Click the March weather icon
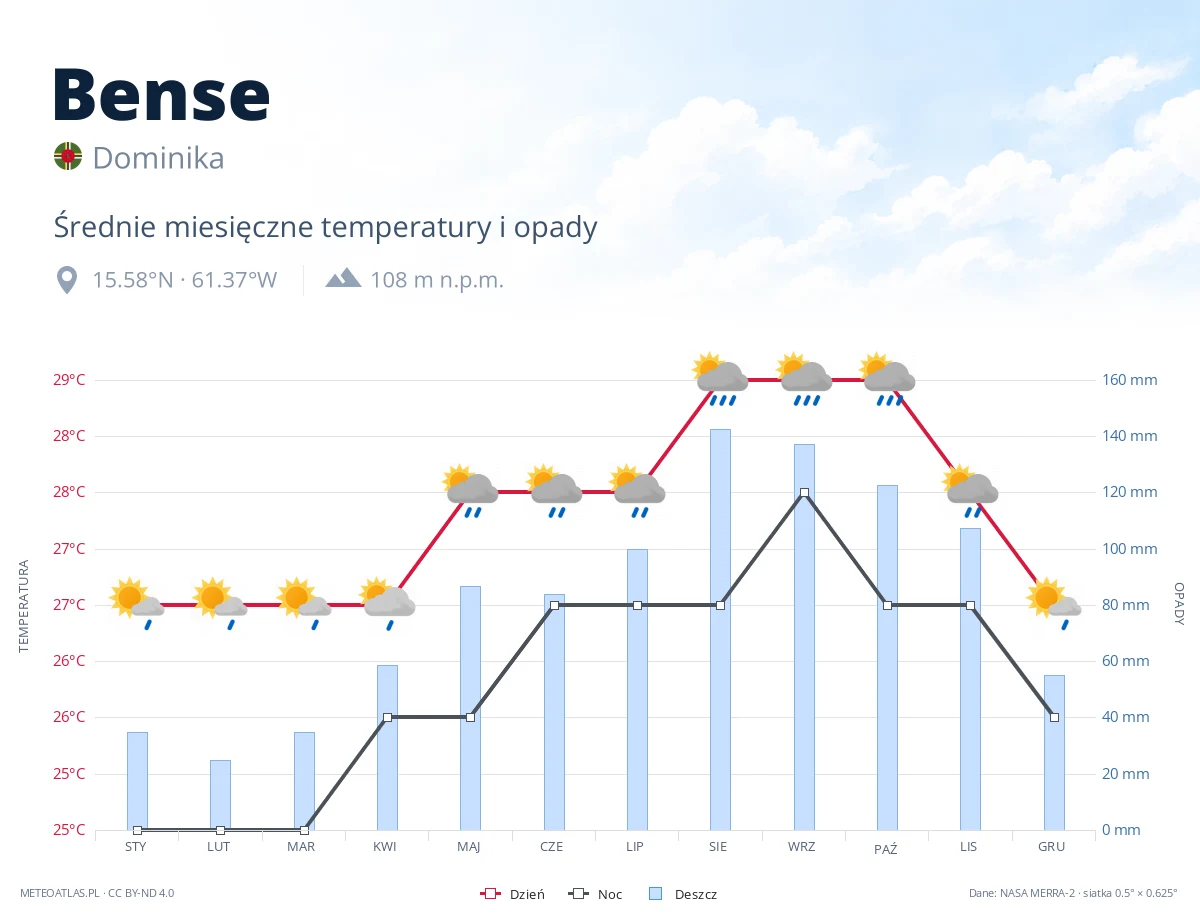The width and height of the screenshot is (1200, 920). tap(304, 603)
